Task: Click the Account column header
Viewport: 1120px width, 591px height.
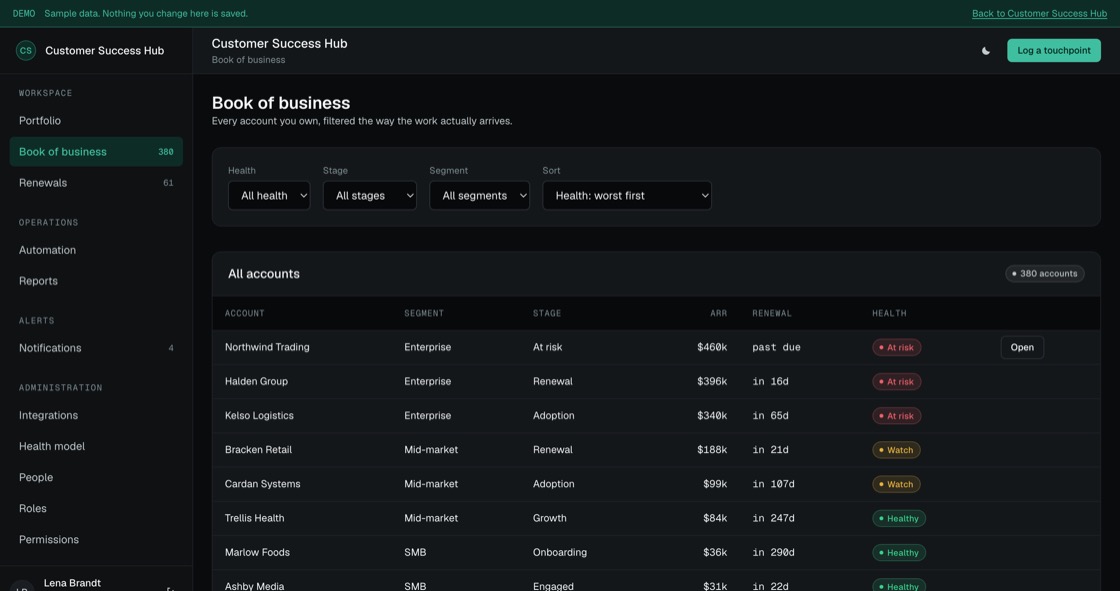Action: (x=244, y=313)
